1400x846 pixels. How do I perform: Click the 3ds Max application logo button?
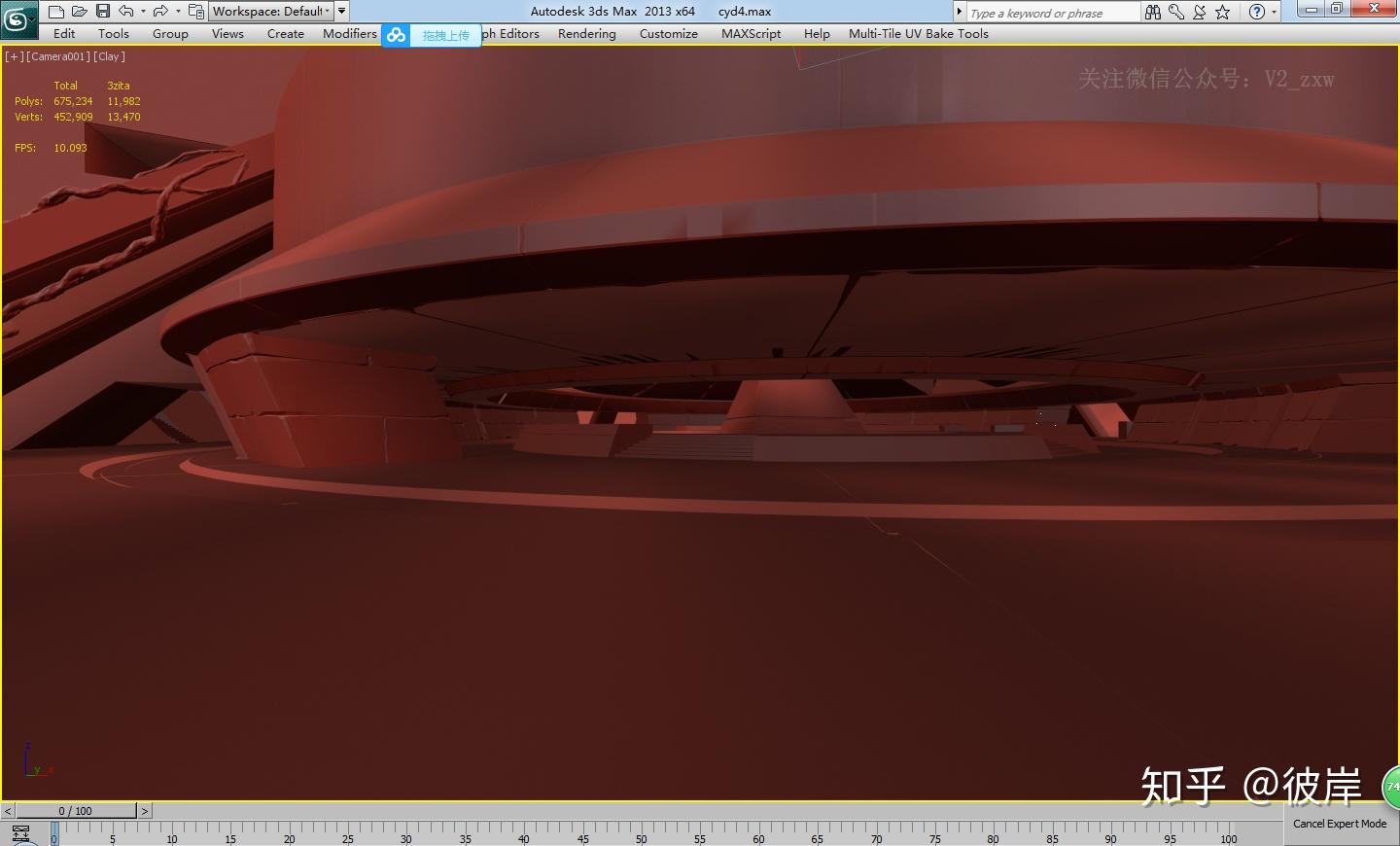[17, 18]
